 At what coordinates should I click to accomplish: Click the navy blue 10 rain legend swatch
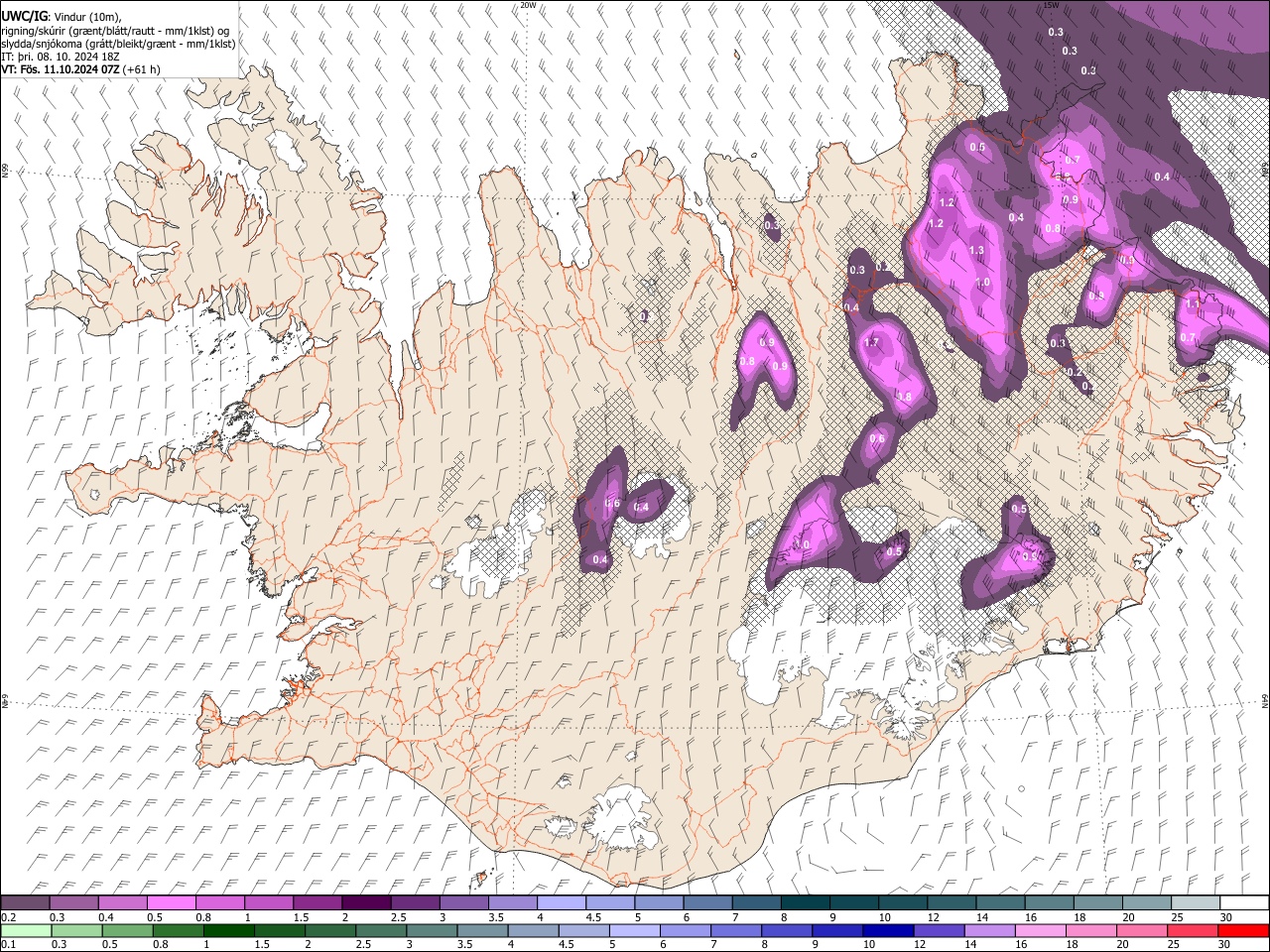coord(887,930)
